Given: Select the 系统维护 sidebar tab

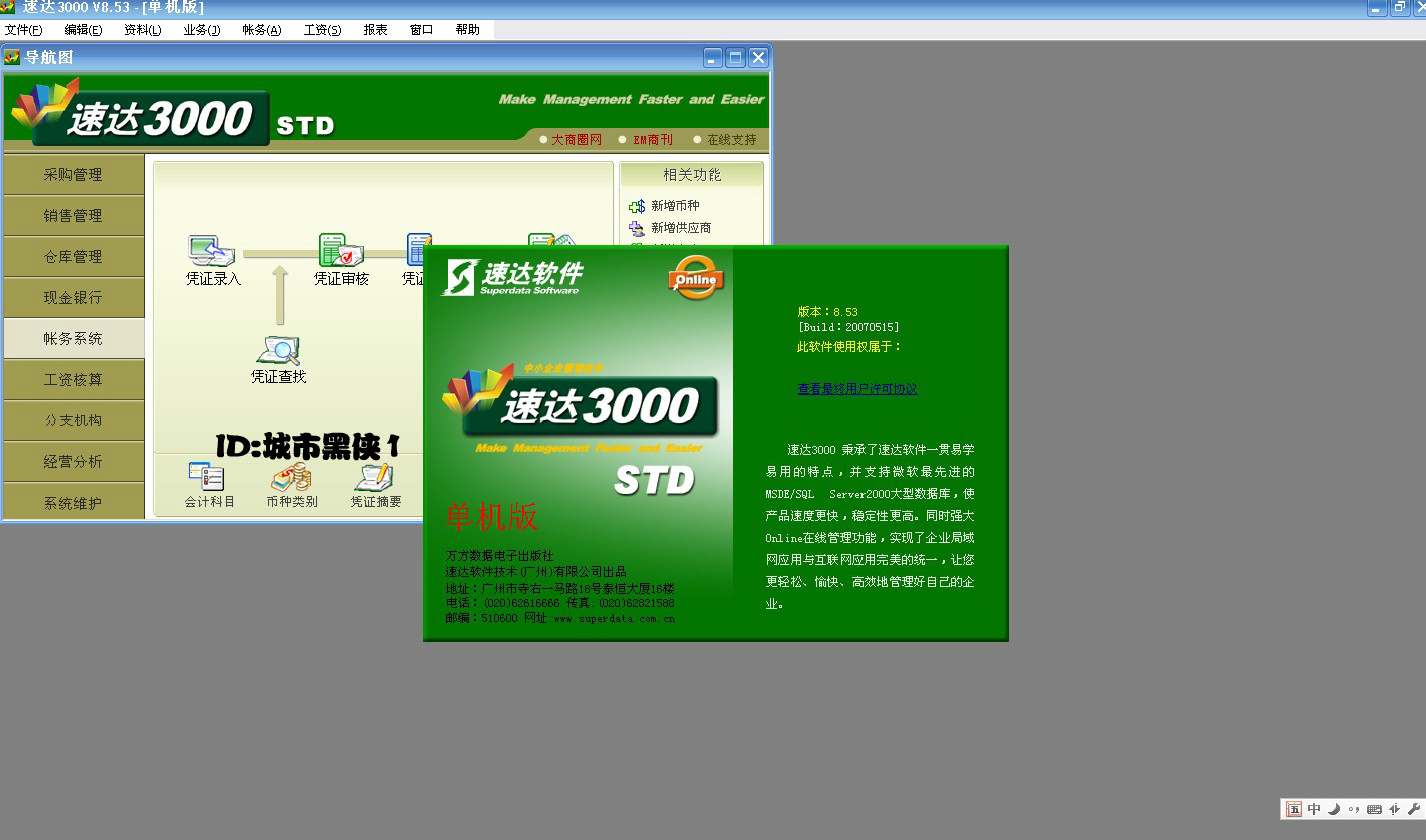Looking at the screenshot, I should pyautogui.click(x=73, y=502).
